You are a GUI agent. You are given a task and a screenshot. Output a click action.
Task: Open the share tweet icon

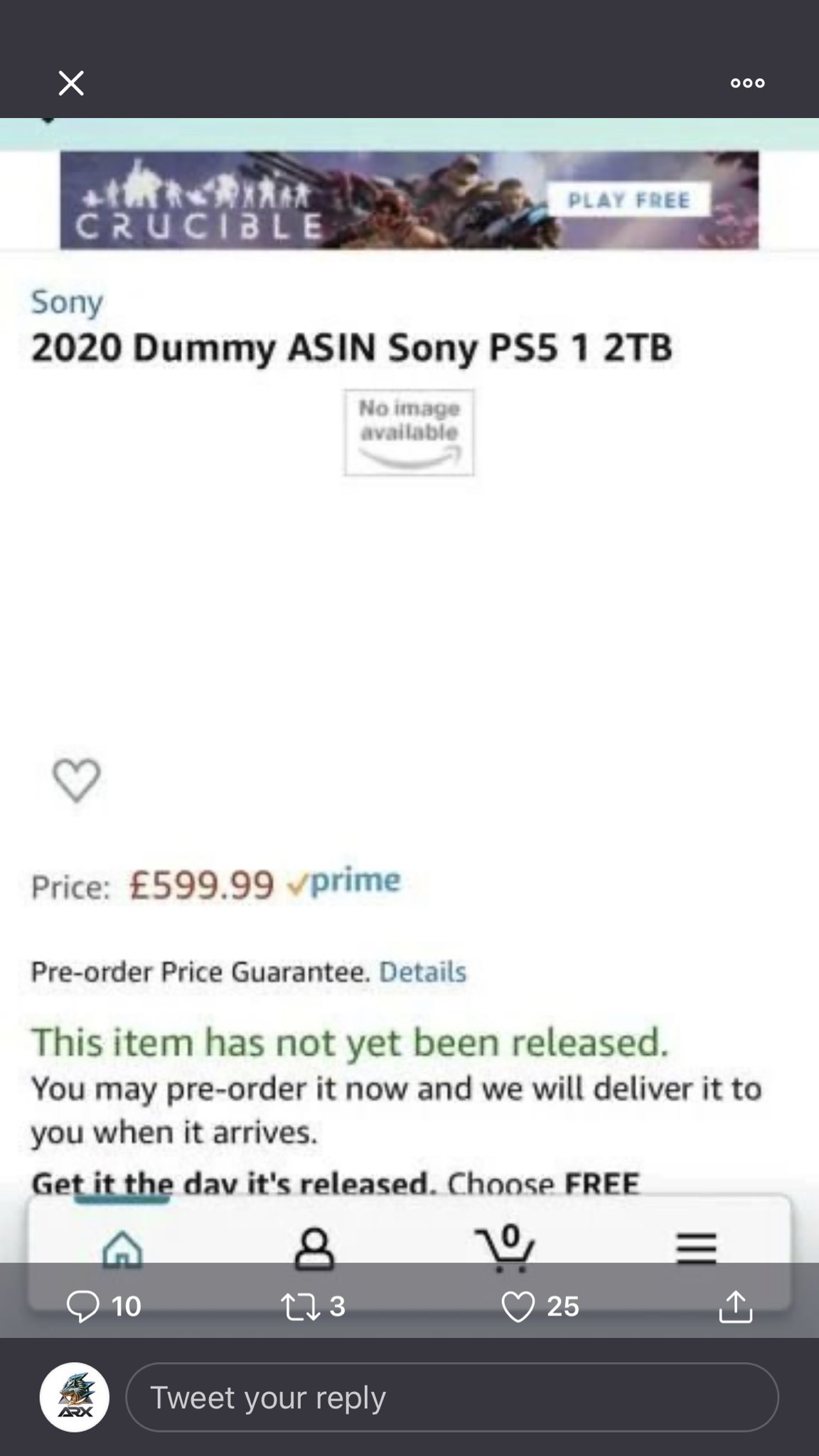(735, 1306)
